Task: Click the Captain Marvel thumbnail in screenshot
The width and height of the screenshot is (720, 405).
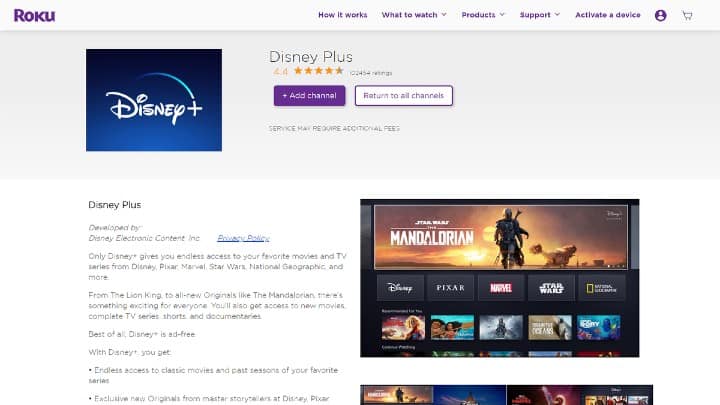Action: pos(403,327)
